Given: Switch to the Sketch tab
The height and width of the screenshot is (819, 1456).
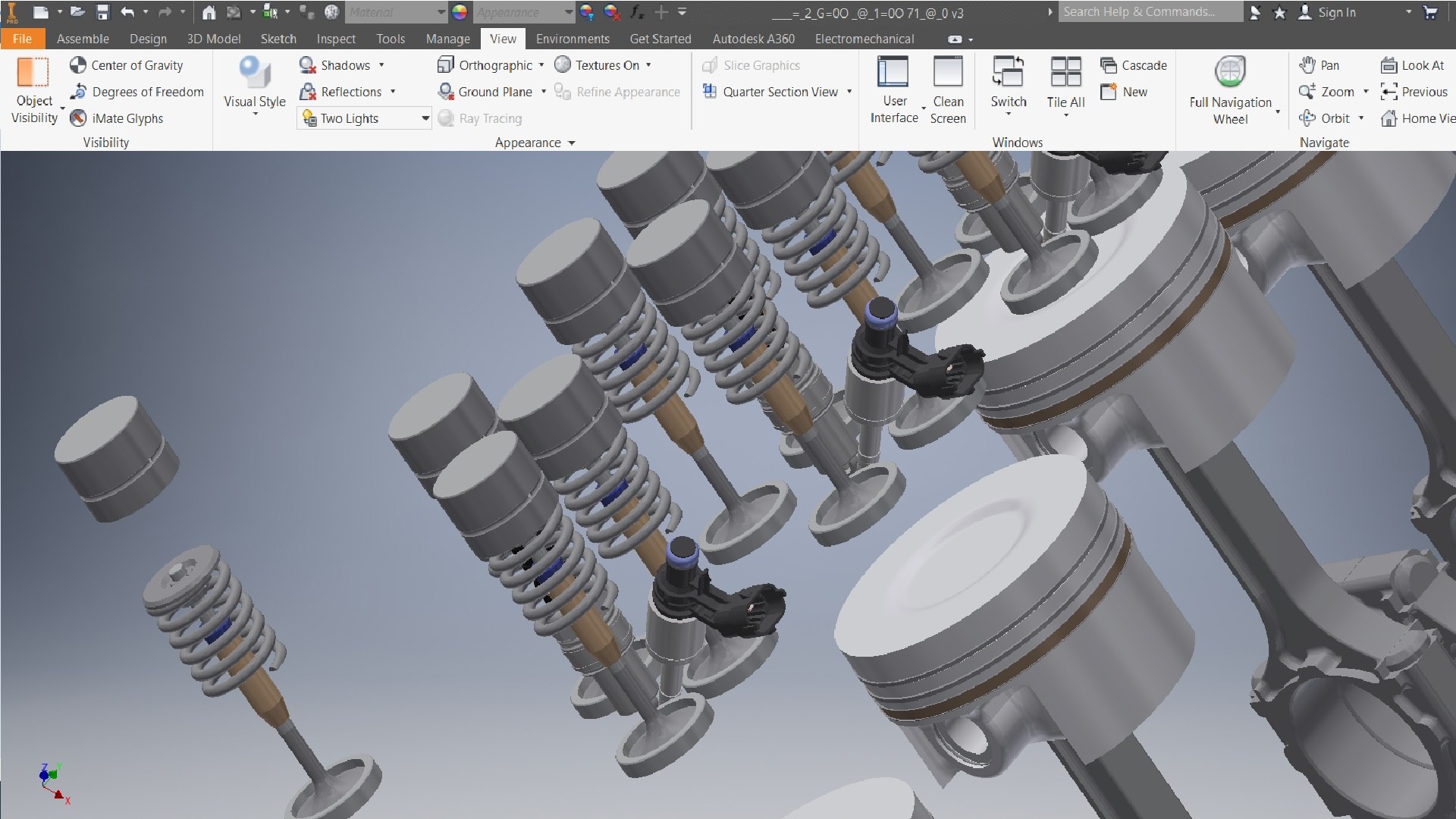Looking at the screenshot, I should pyautogui.click(x=278, y=39).
